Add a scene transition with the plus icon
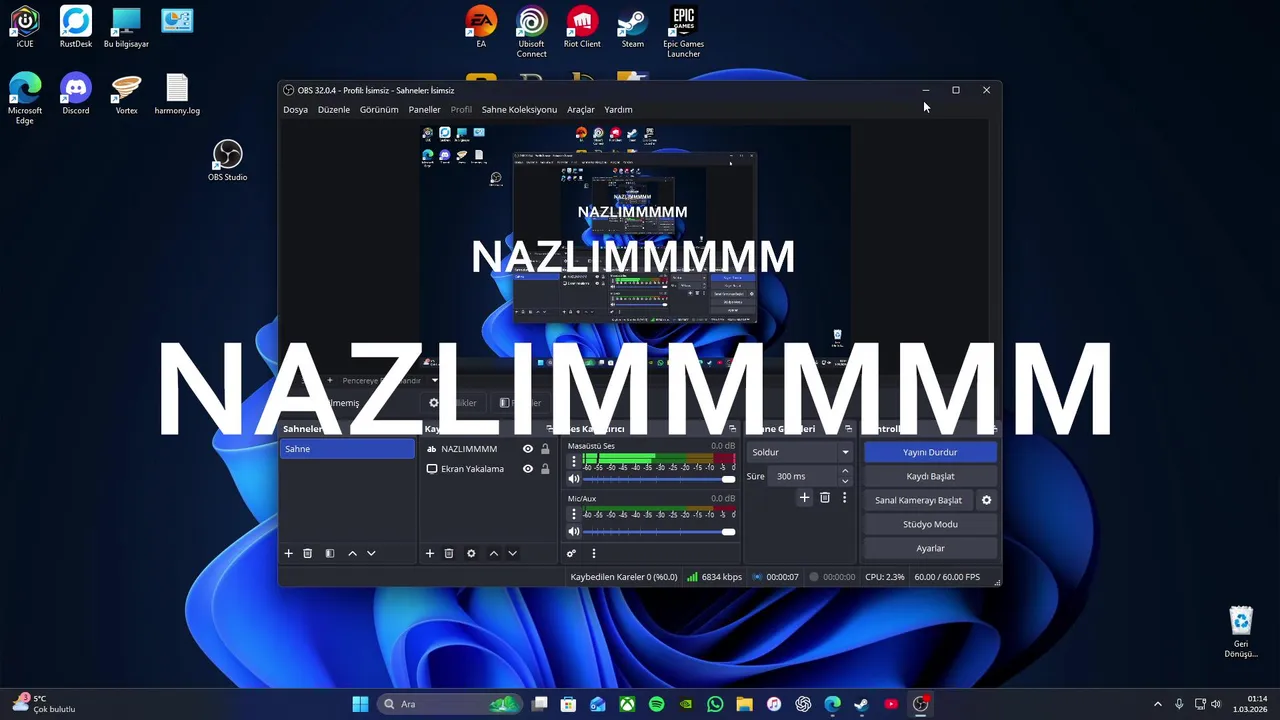 coord(804,497)
